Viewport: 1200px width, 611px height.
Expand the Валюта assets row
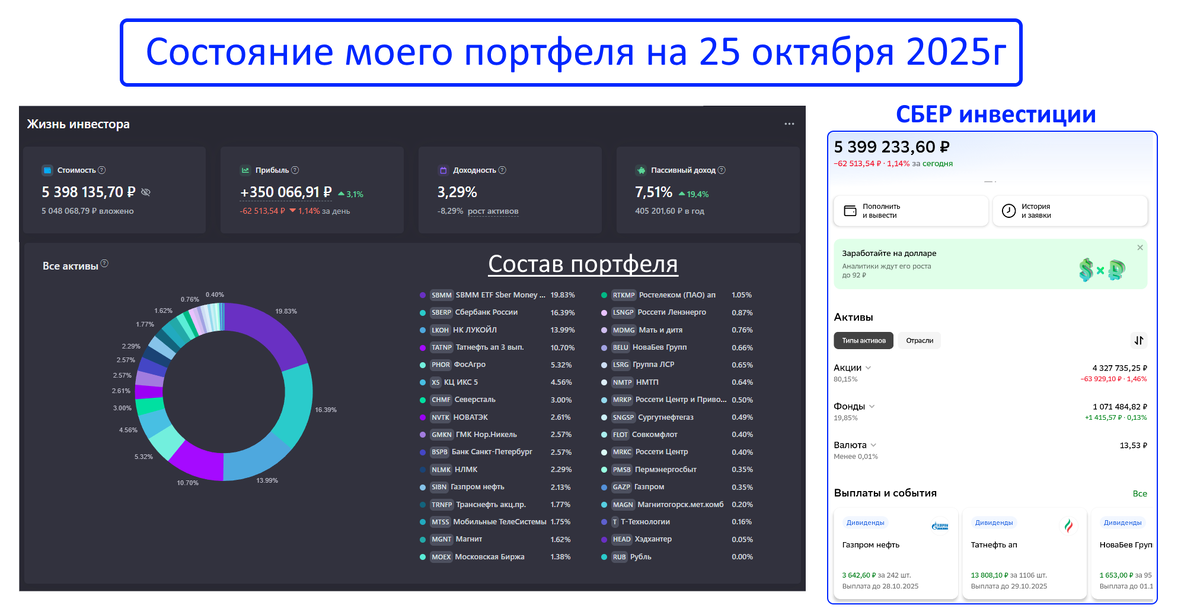point(872,444)
